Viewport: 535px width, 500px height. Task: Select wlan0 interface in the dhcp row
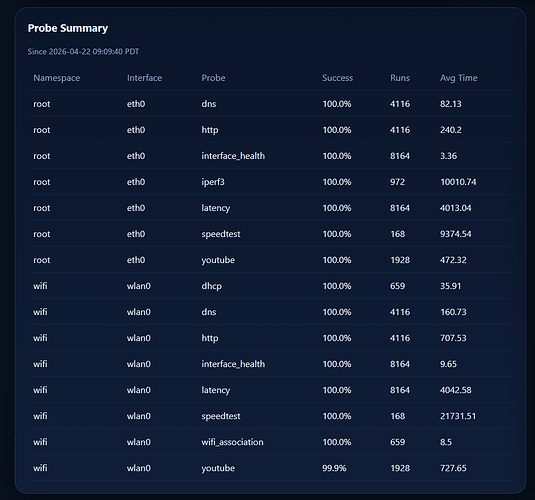click(x=139, y=286)
